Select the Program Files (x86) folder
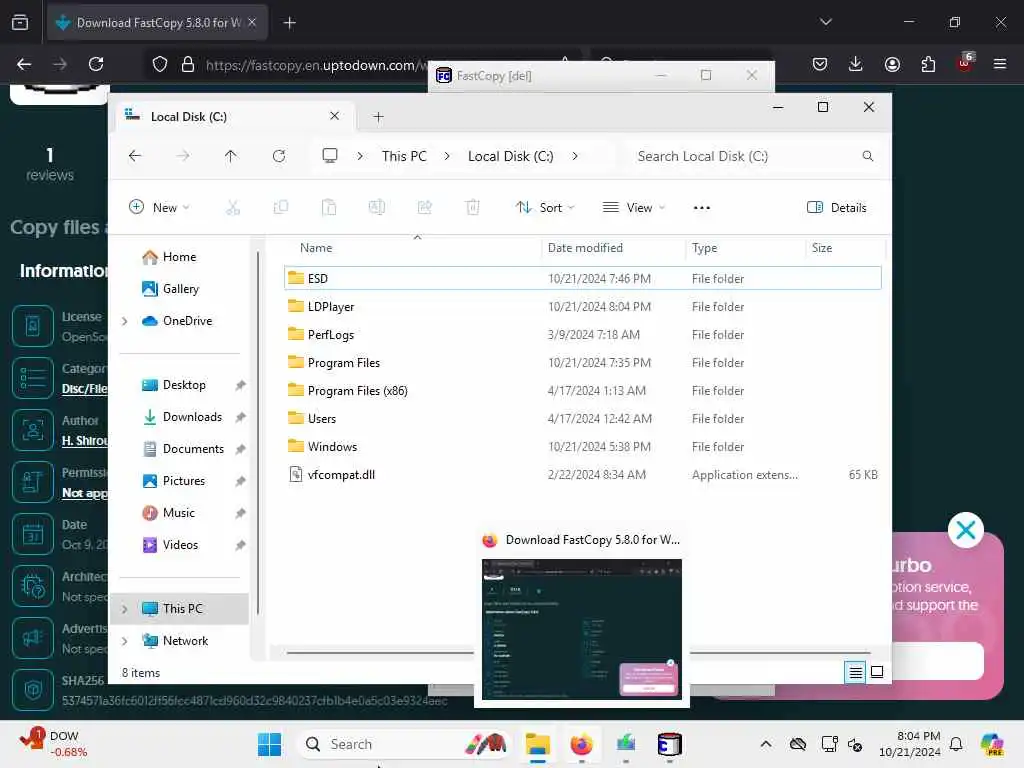1024x768 pixels. pyautogui.click(x=583, y=391)
